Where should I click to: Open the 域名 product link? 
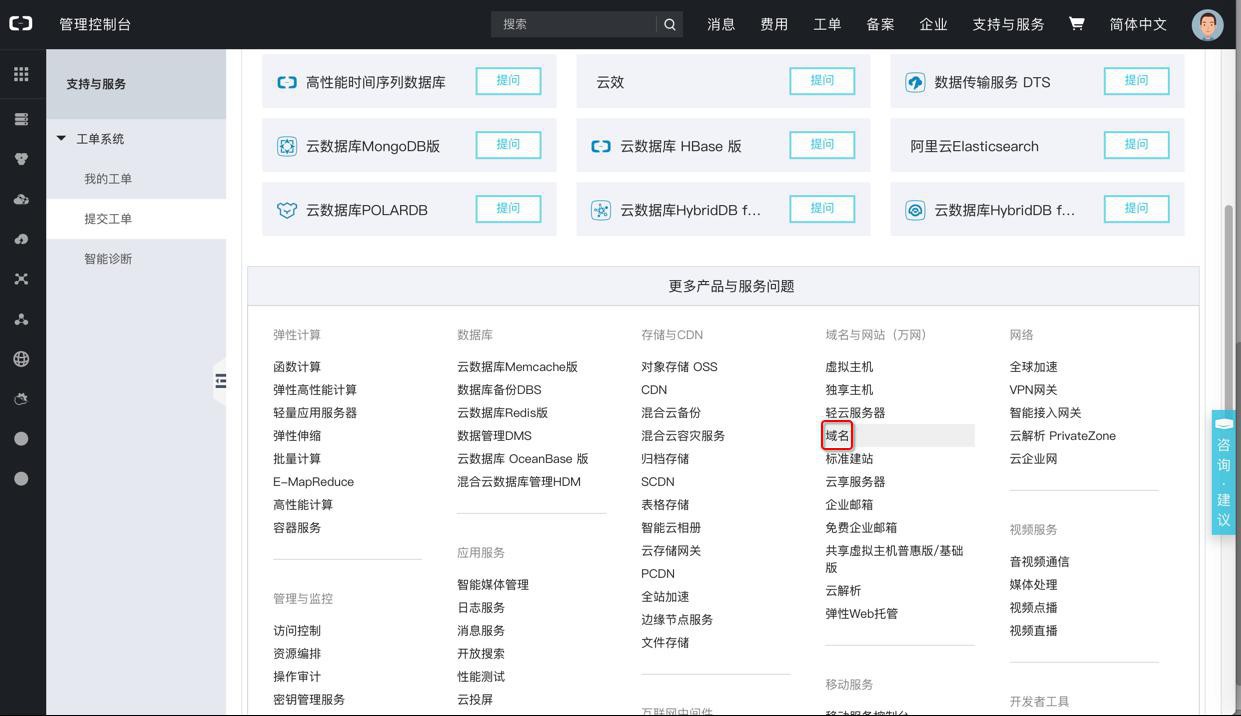837,436
